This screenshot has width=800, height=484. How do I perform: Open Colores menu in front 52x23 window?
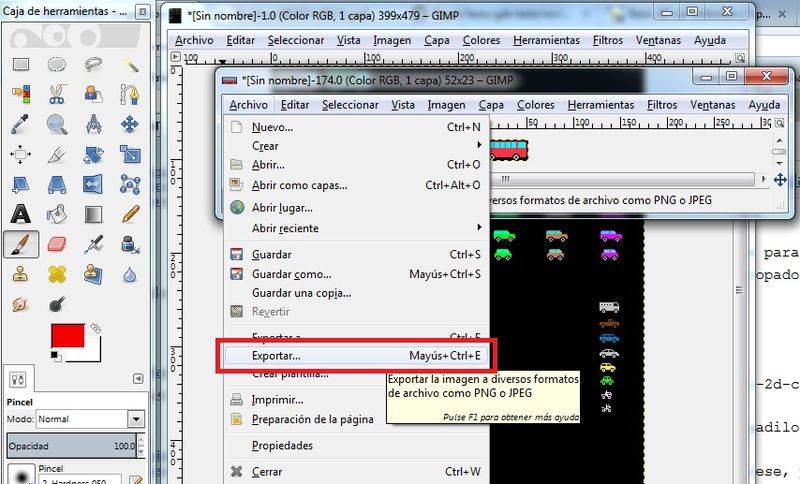click(x=535, y=105)
